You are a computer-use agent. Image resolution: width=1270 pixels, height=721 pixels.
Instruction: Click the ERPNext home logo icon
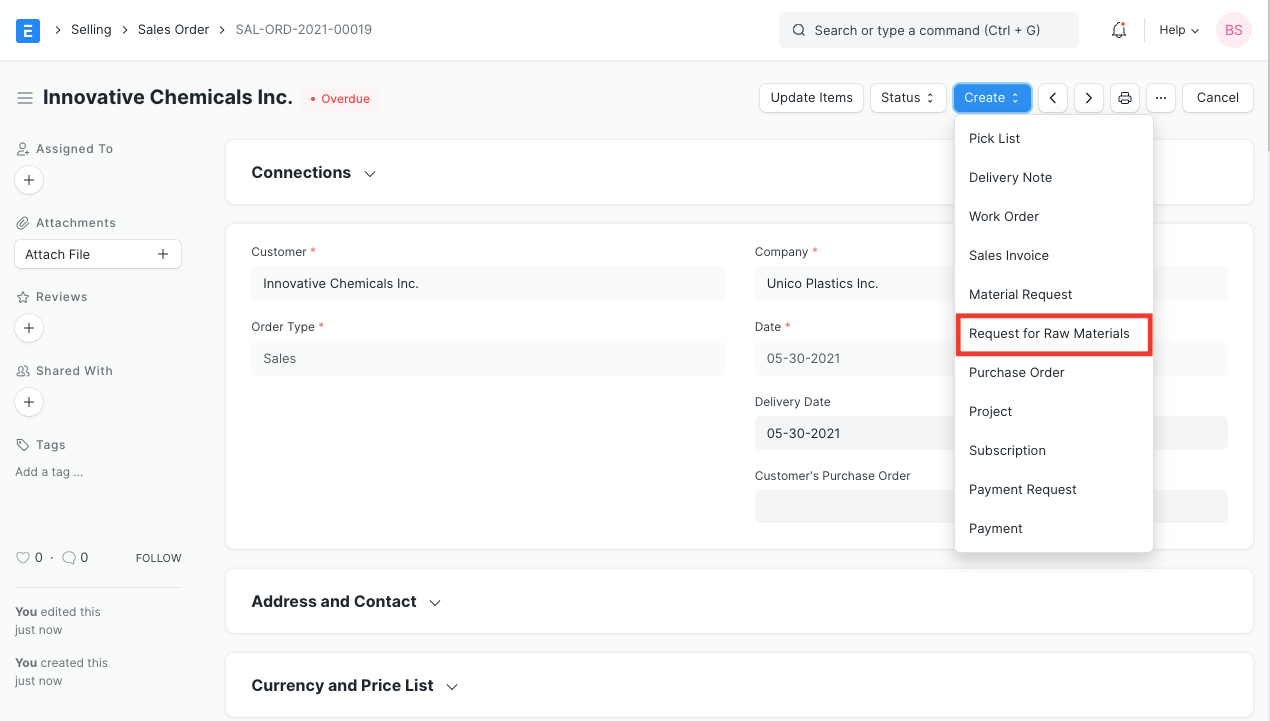28,31
